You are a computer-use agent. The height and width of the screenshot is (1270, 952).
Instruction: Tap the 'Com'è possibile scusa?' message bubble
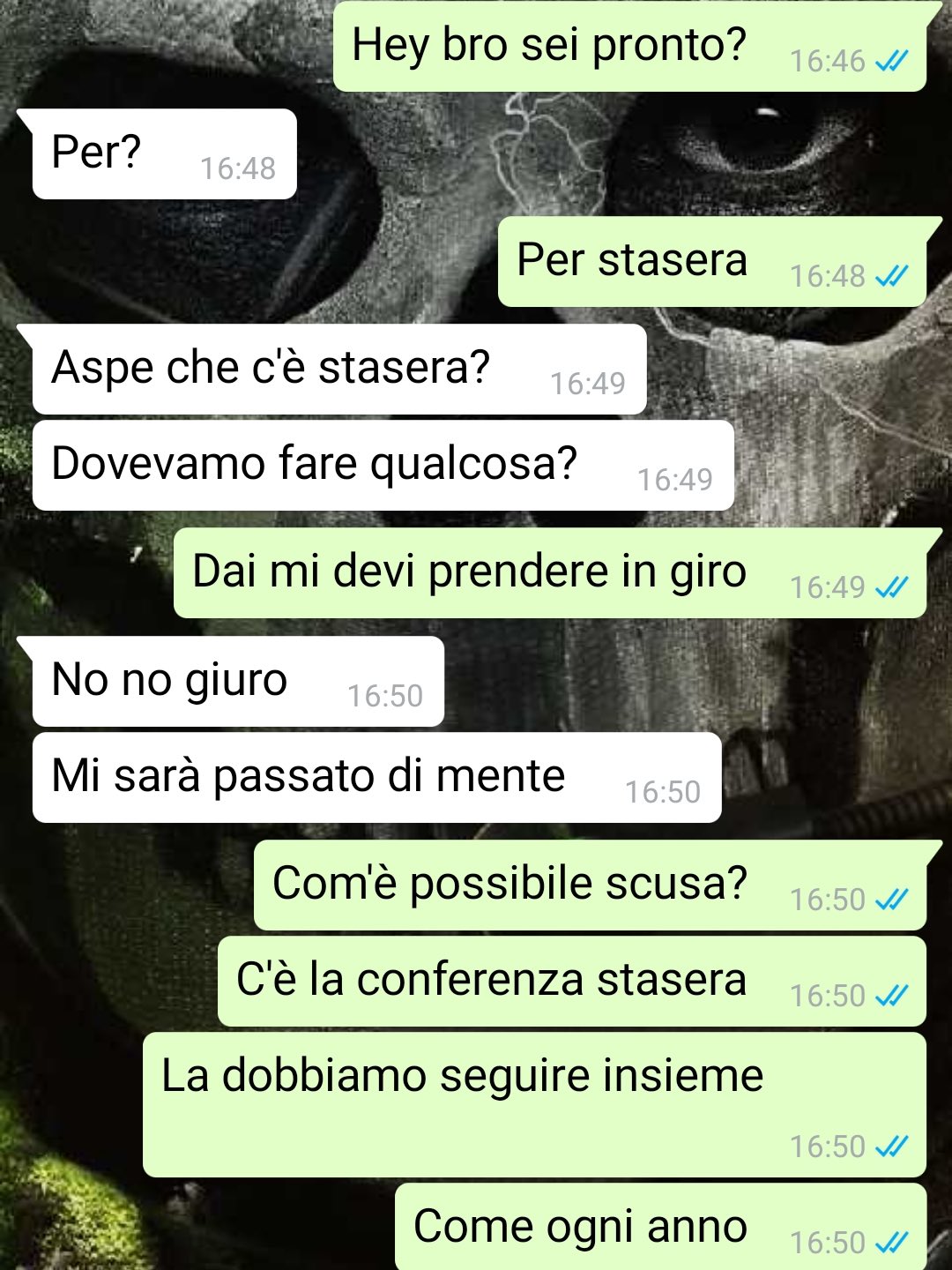[x=591, y=885]
